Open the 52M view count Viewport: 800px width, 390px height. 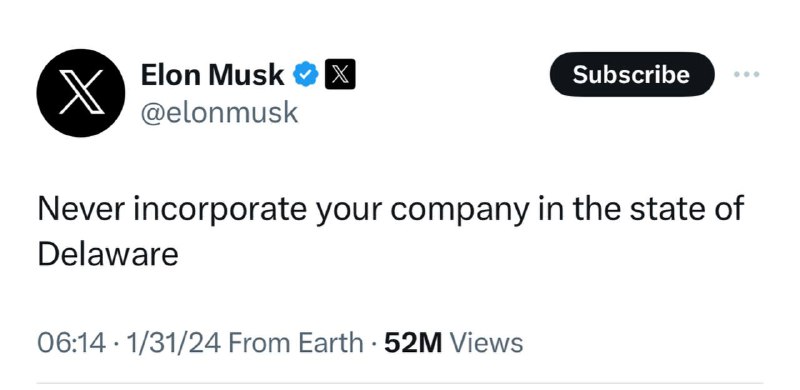413,343
